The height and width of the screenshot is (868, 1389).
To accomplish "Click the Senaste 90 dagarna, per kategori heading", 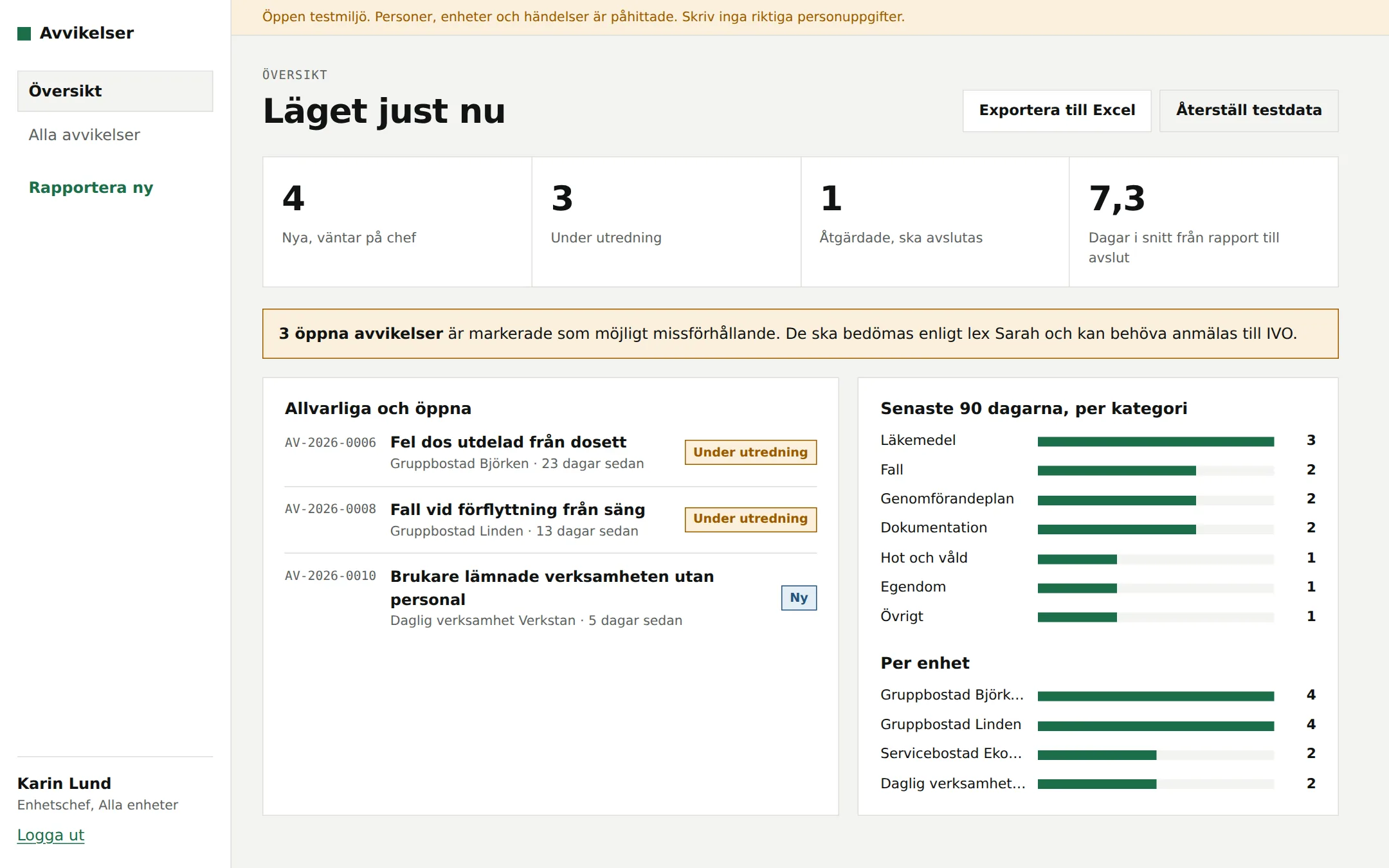I will (1033, 409).
